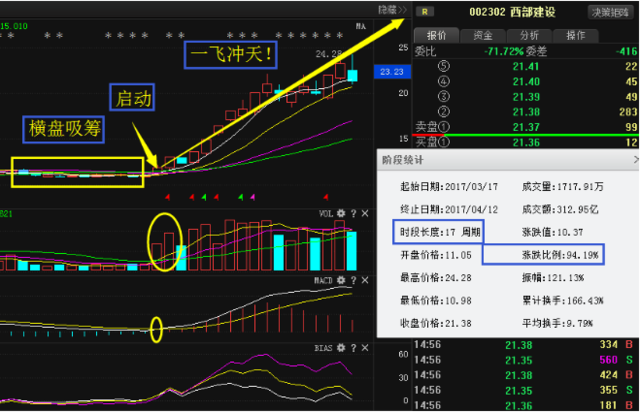Click sell level ④ circled number
The height and width of the screenshot is (412, 640).
pos(444,82)
